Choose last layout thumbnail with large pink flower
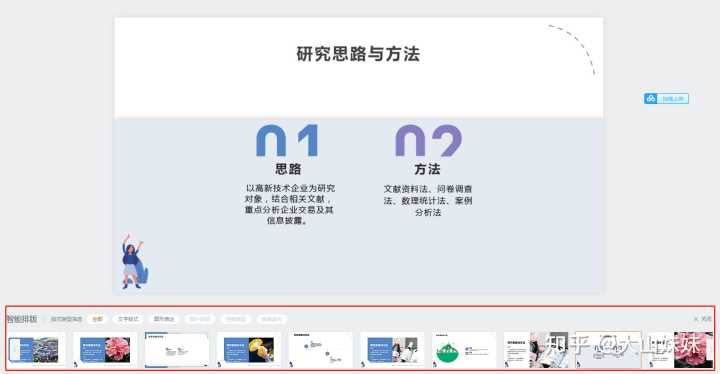Image resolution: width=720 pixels, height=374 pixels. click(680, 350)
